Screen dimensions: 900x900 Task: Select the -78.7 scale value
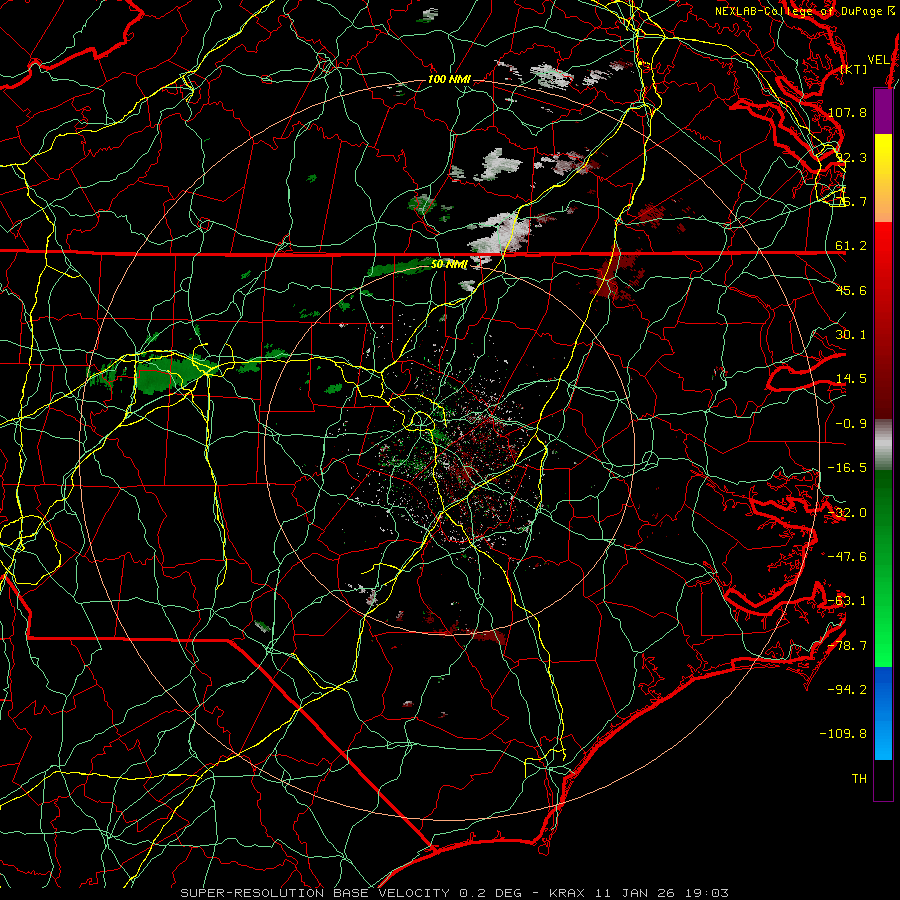pos(847,646)
